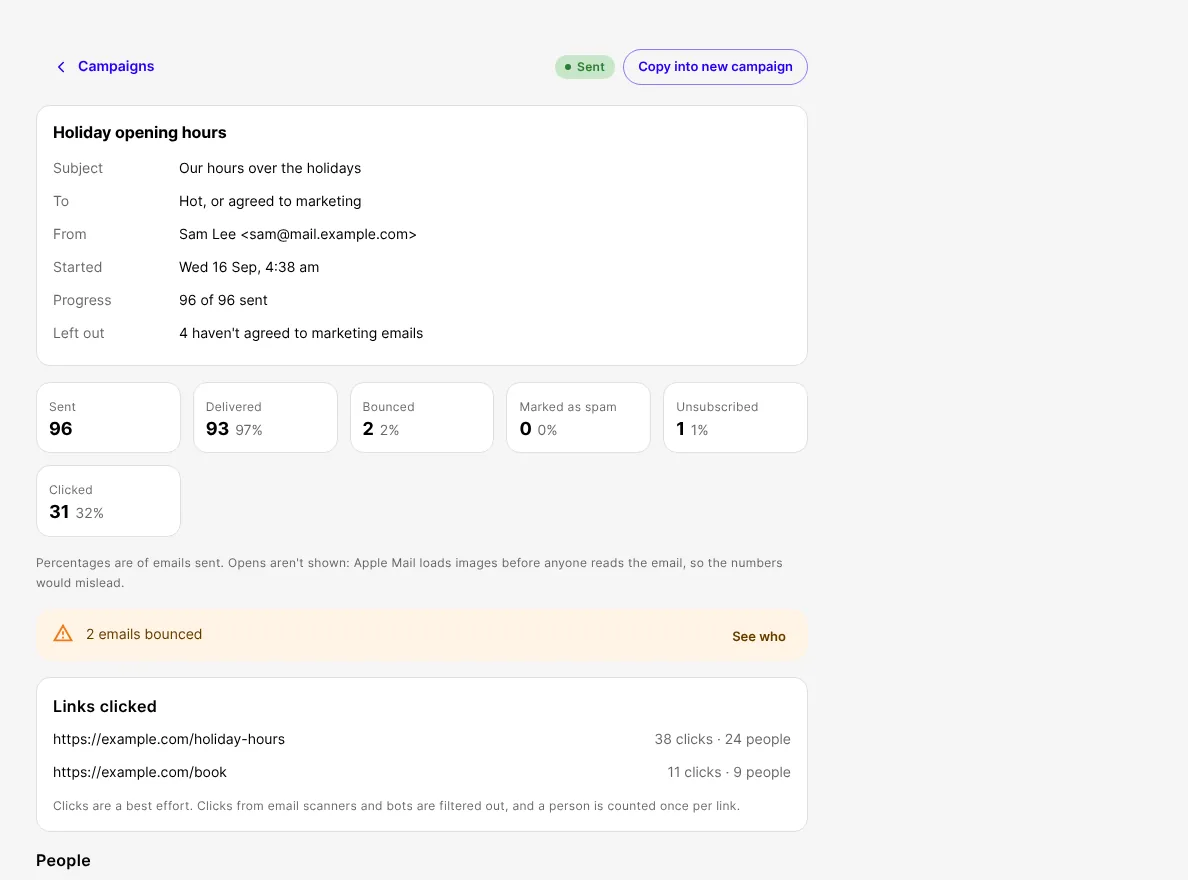Click the 'People' section heading

pyautogui.click(x=63, y=860)
